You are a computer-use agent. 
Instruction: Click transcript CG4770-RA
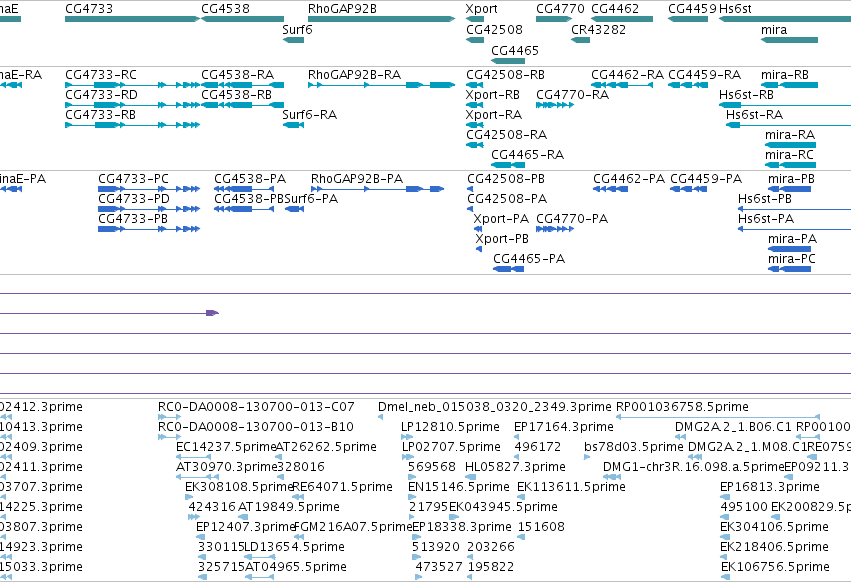pyautogui.click(x=572, y=94)
